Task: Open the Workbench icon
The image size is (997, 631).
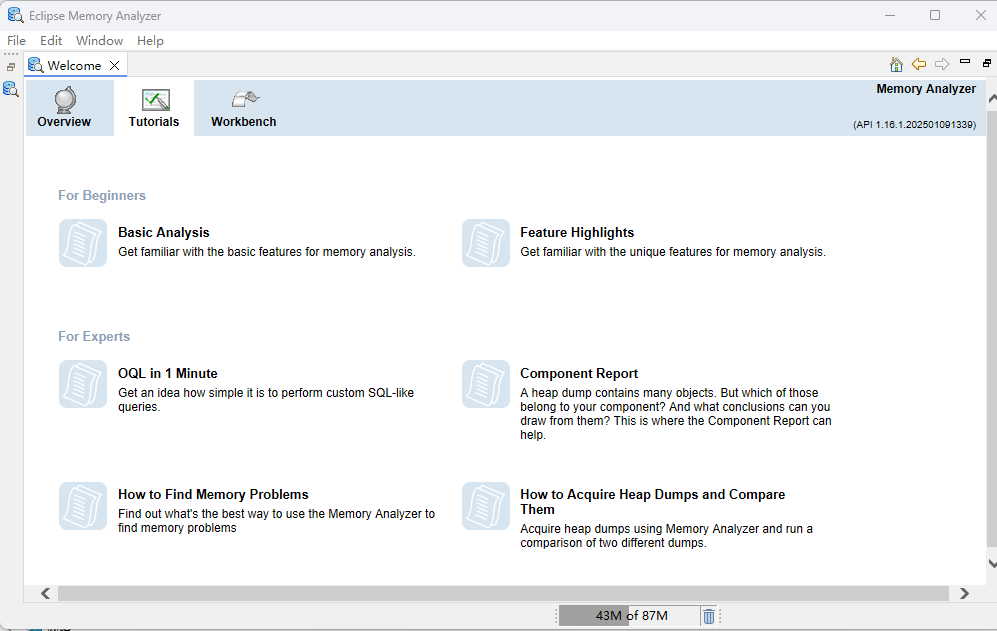Action: click(x=244, y=99)
